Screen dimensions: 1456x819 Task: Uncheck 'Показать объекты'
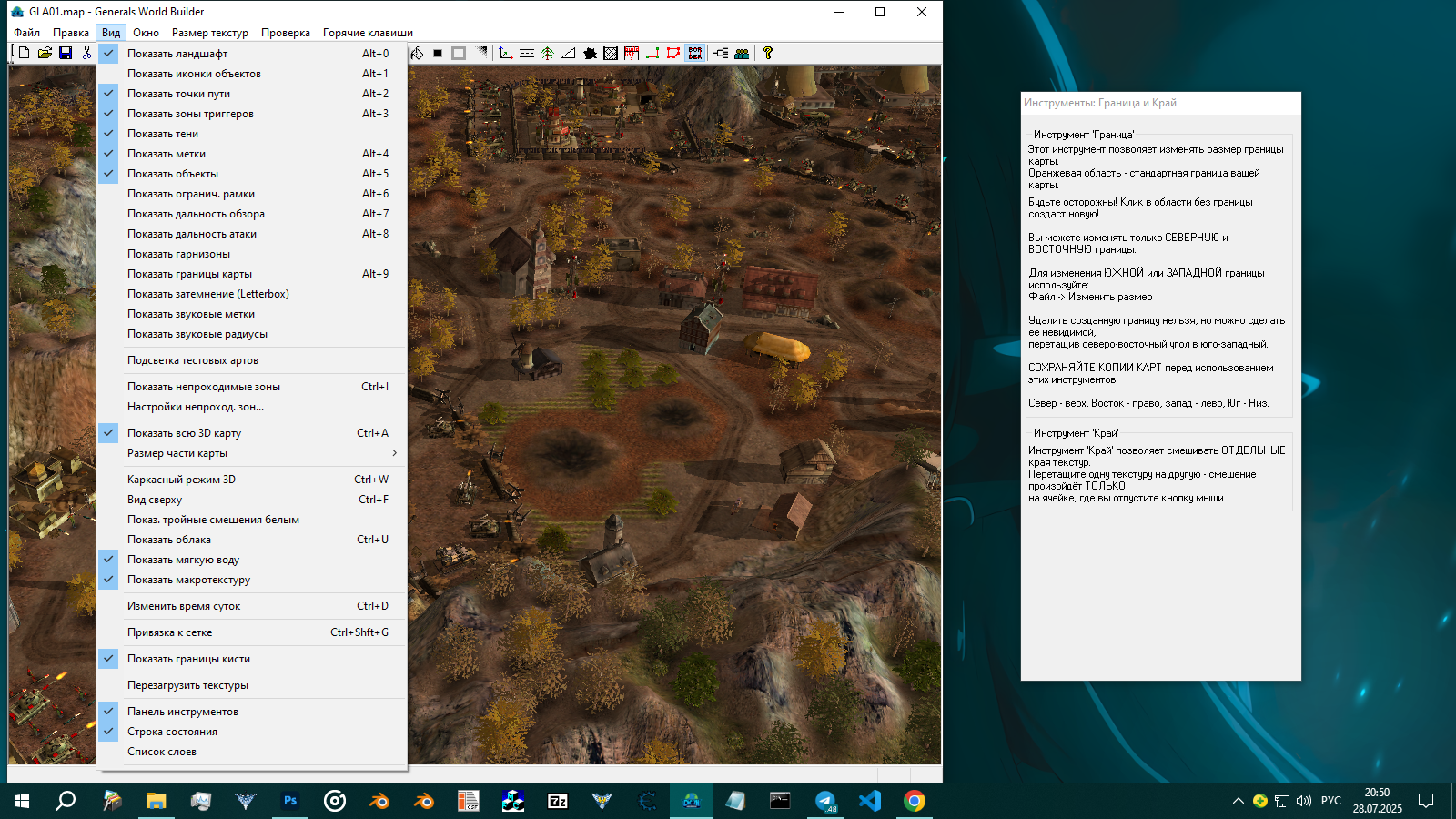tap(252, 174)
